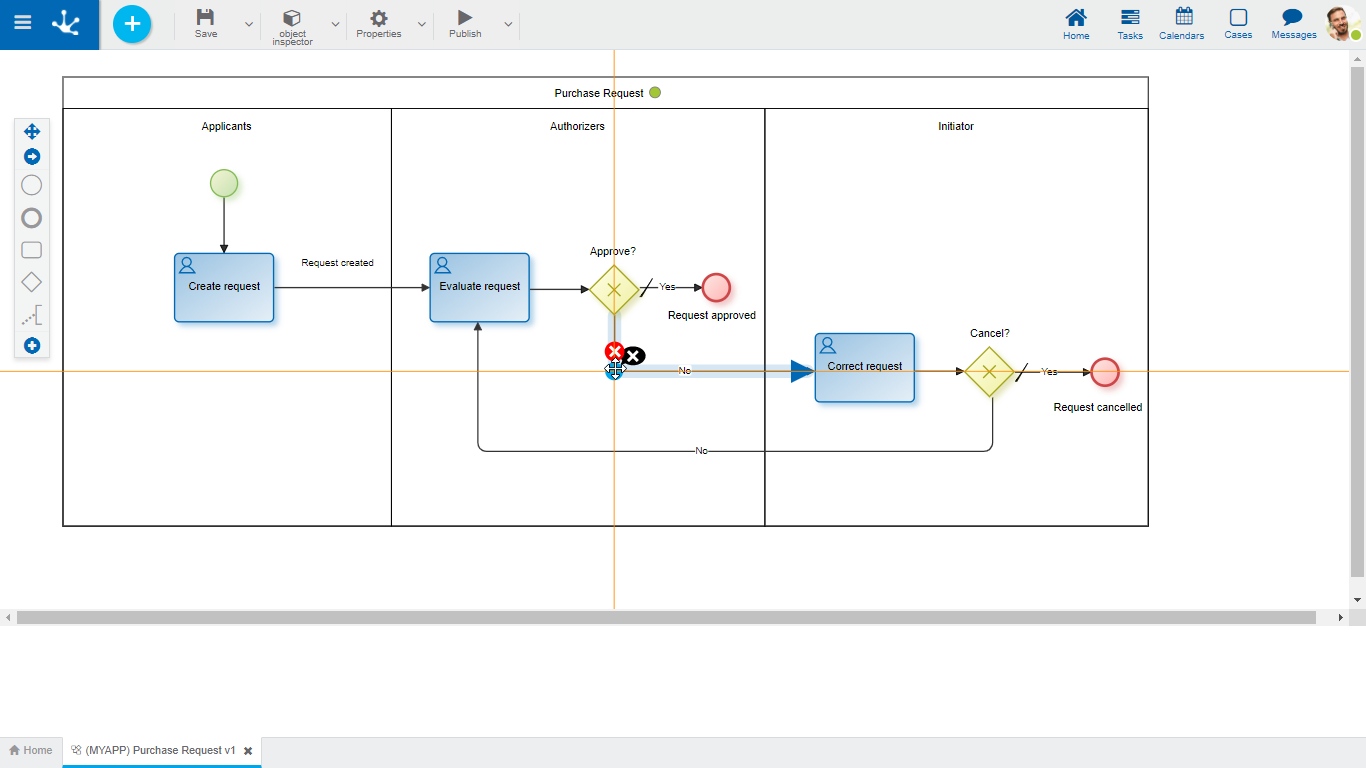Image resolution: width=1366 pixels, height=768 pixels.
Task: Choose the task rectangle shape in palette
Action: click(32, 250)
